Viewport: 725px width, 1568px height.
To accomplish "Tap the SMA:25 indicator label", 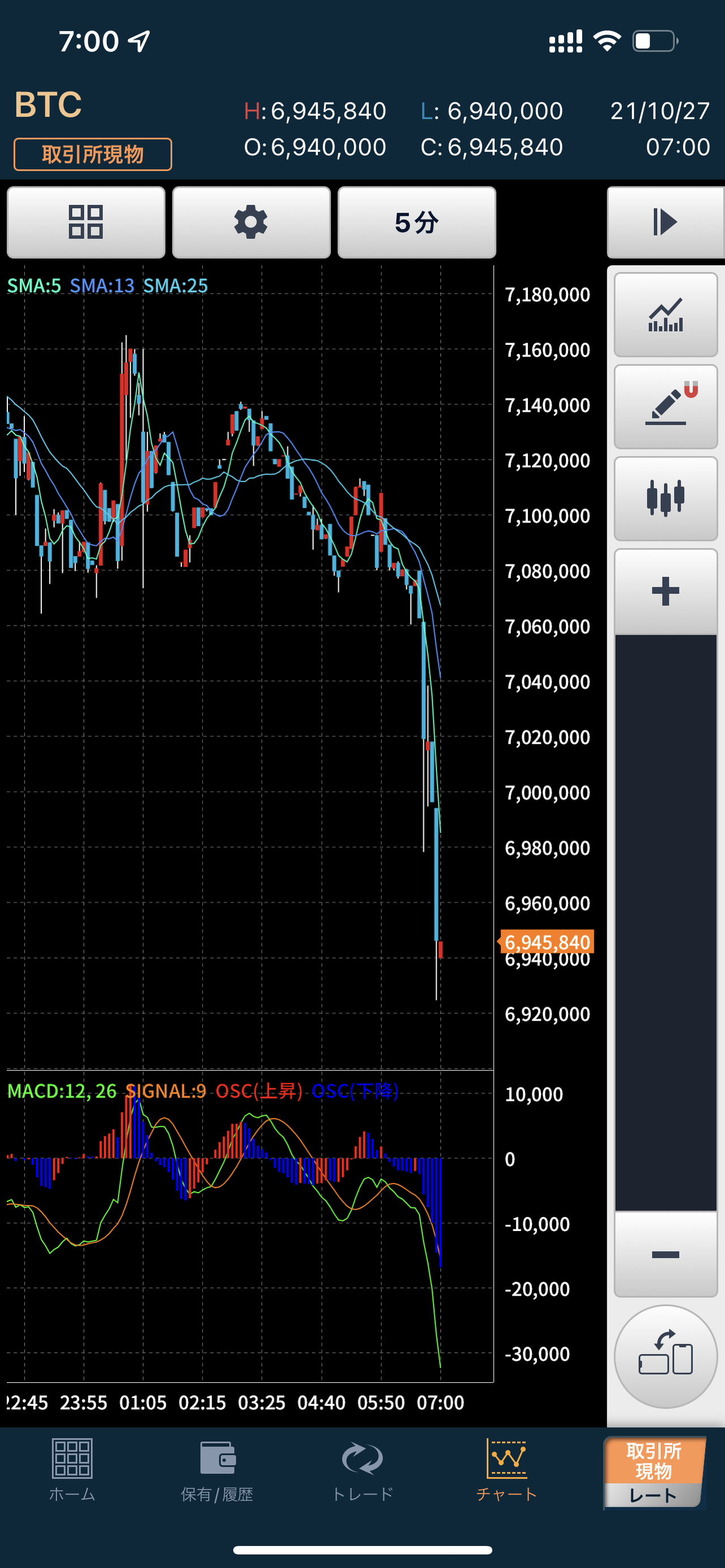I will (x=176, y=285).
